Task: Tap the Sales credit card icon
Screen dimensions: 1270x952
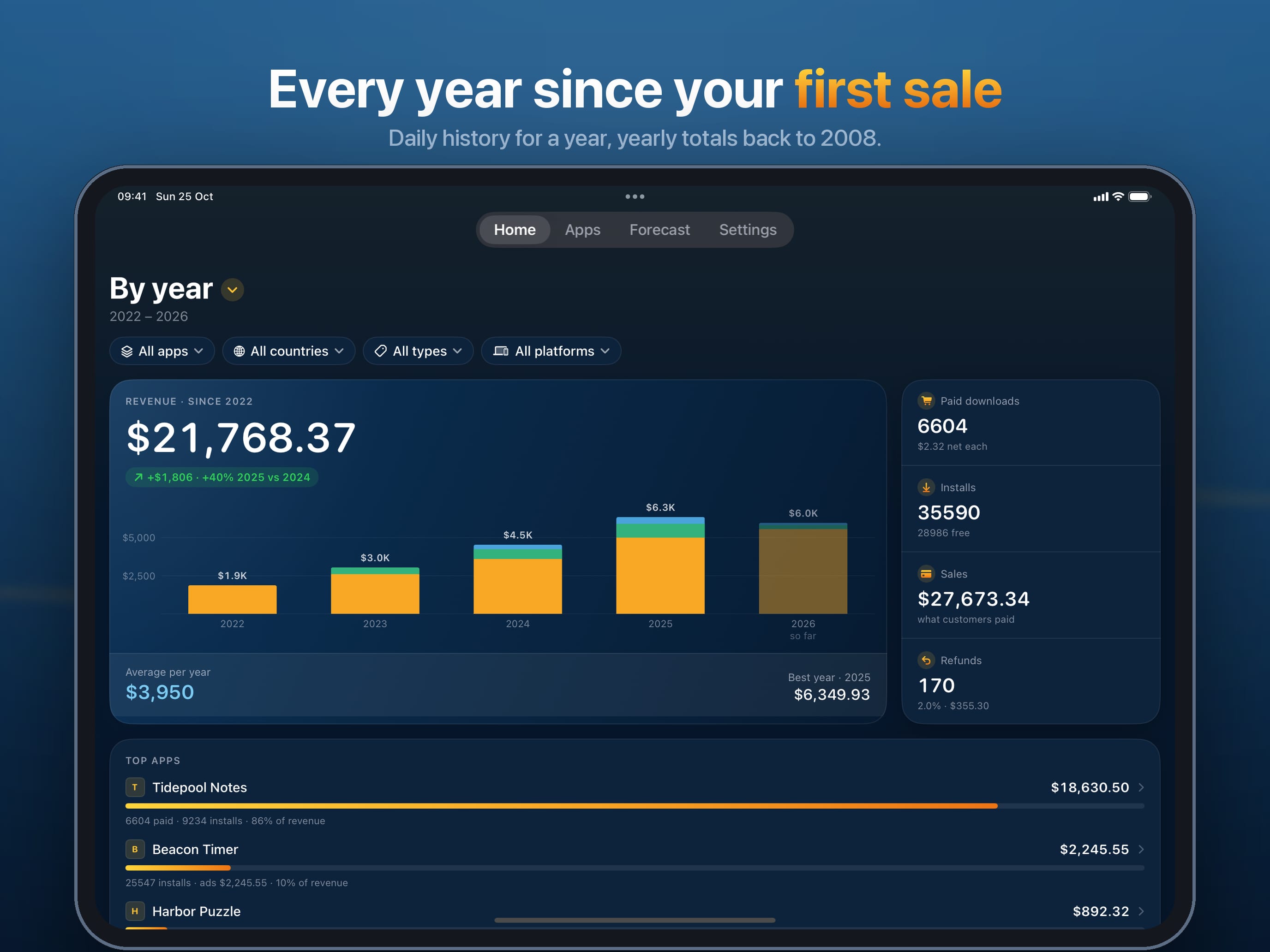Action: tap(926, 574)
